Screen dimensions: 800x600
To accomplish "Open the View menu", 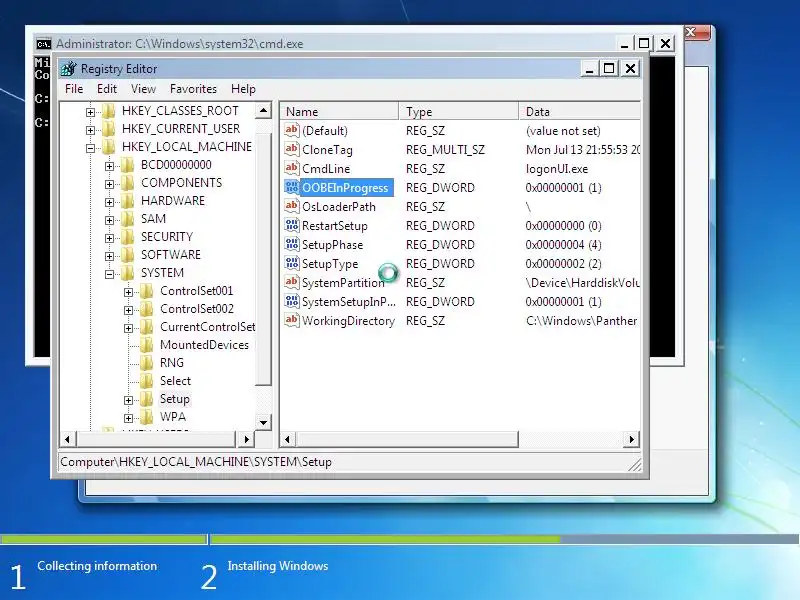I will coord(143,89).
